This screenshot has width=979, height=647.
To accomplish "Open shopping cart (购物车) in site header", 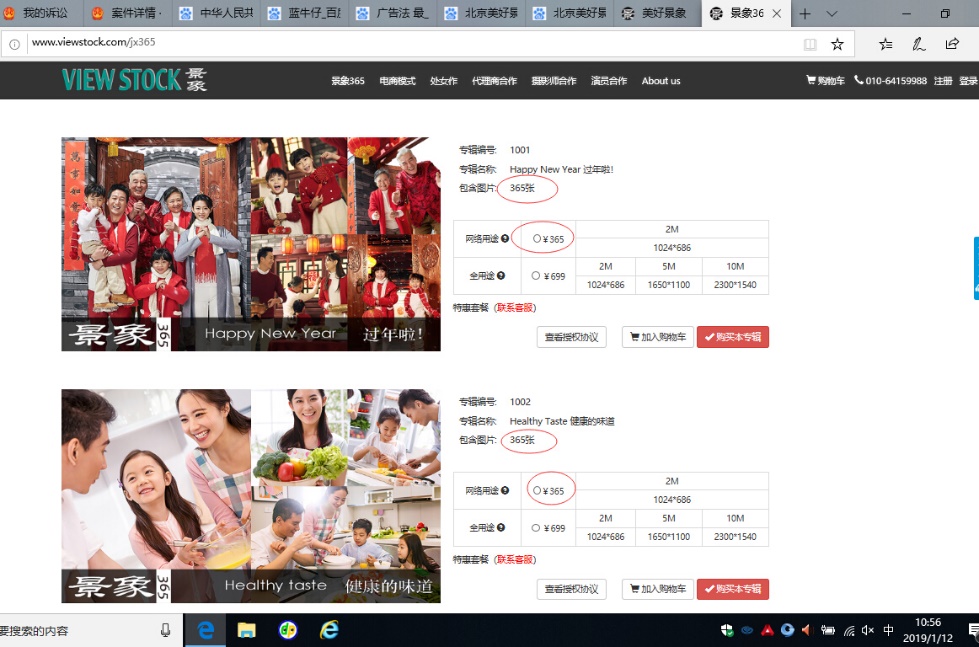I will tap(825, 81).
